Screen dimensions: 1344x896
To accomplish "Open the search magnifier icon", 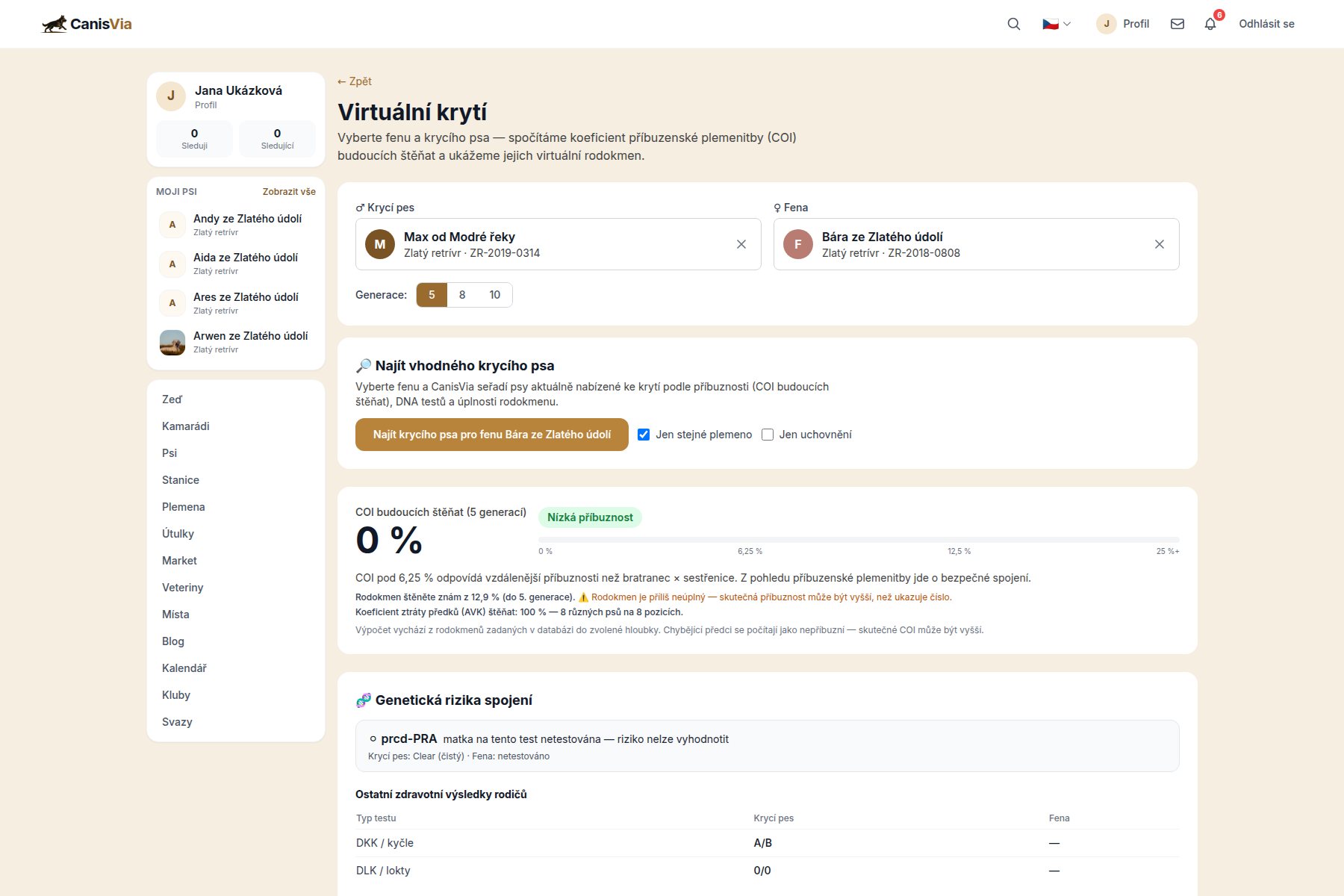I will coord(1013,24).
